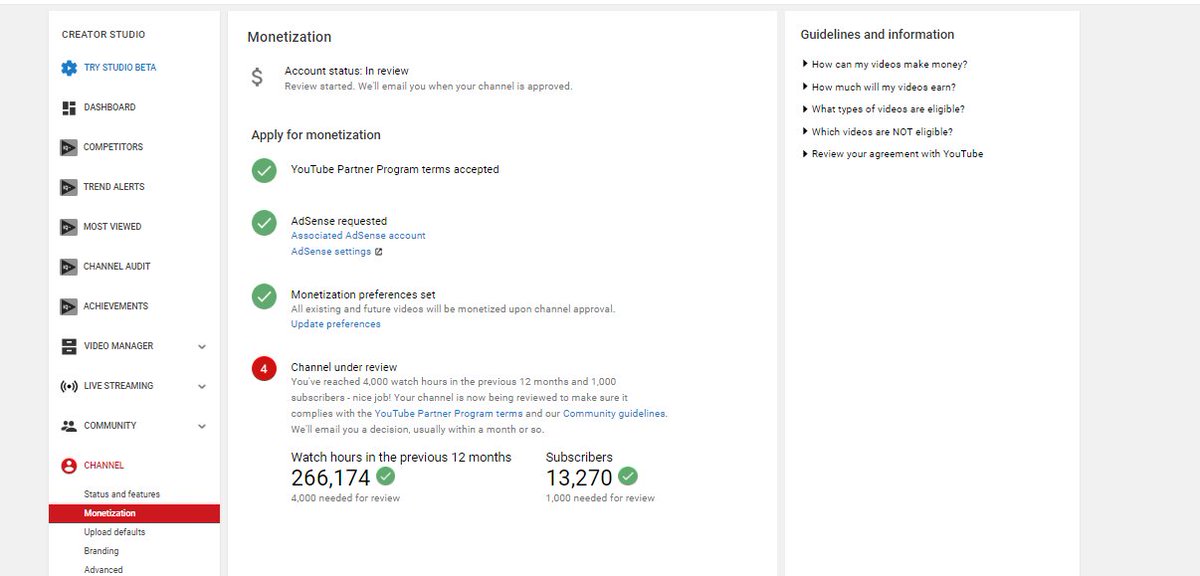Click the Achievements sidebar icon
This screenshot has height=576, width=1200.
[x=69, y=306]
